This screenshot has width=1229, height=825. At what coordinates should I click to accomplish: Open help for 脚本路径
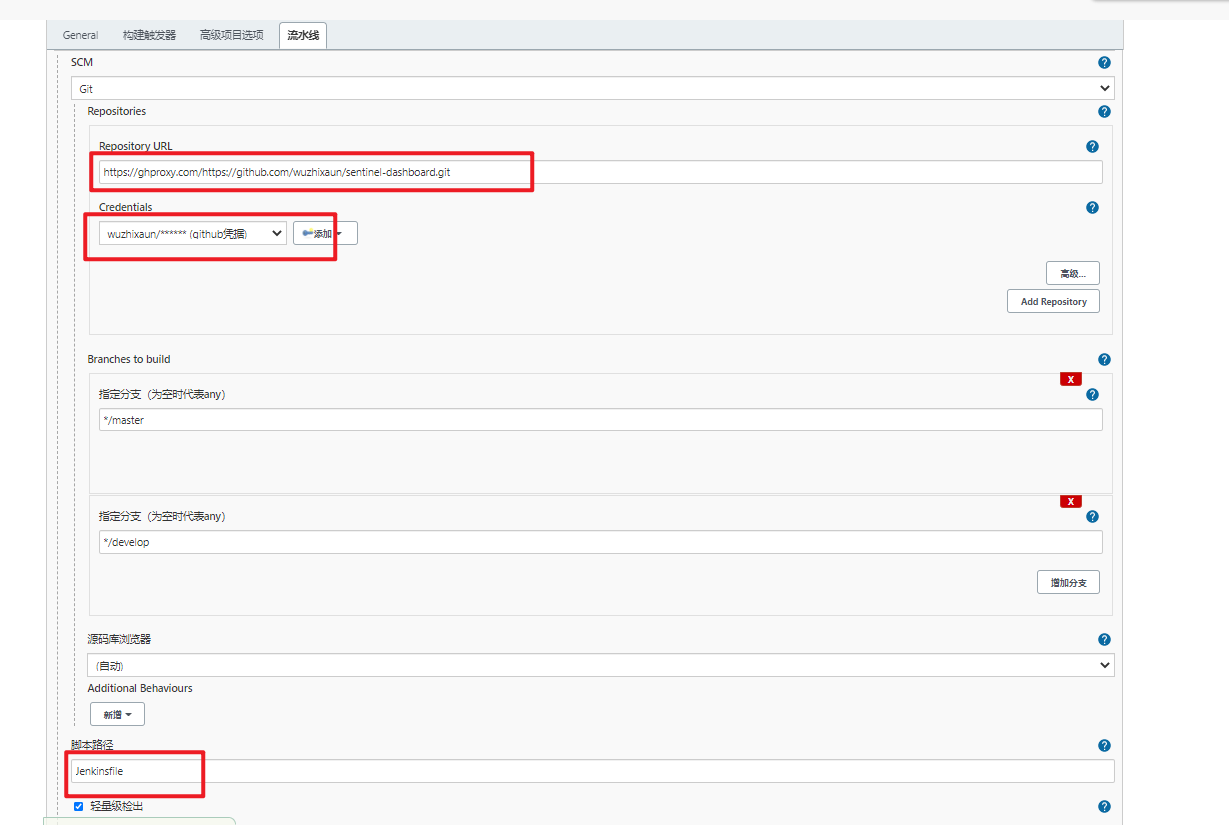point(1104,745)
